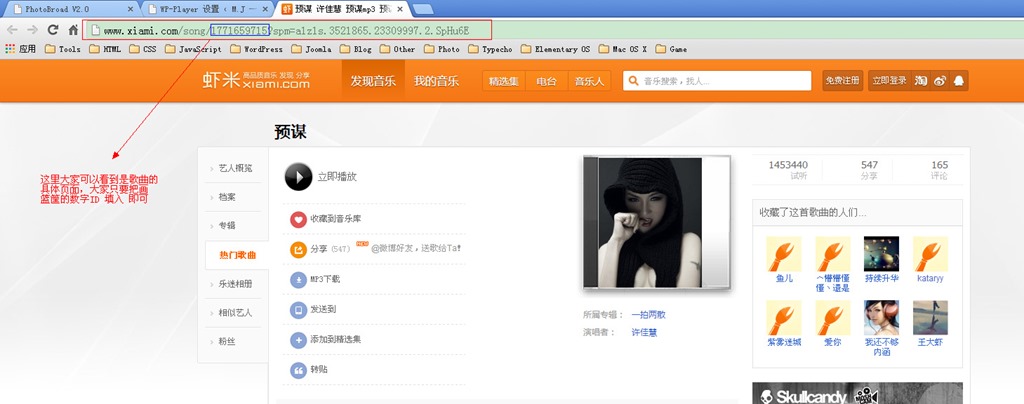The height and width of the screenshot is (404, 1024).
Task: Open the 发现音乐 navigation tab
Action: (x=373, y=81)
